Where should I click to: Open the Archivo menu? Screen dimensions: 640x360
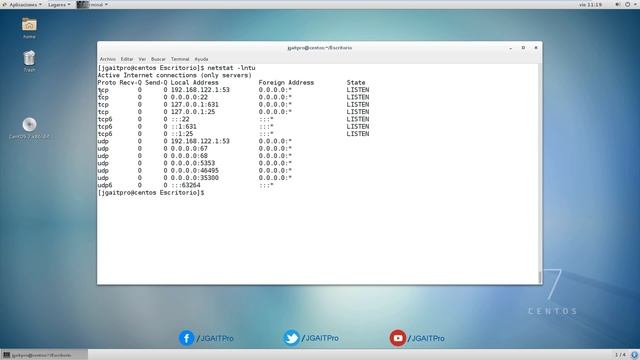coord(108,59)
